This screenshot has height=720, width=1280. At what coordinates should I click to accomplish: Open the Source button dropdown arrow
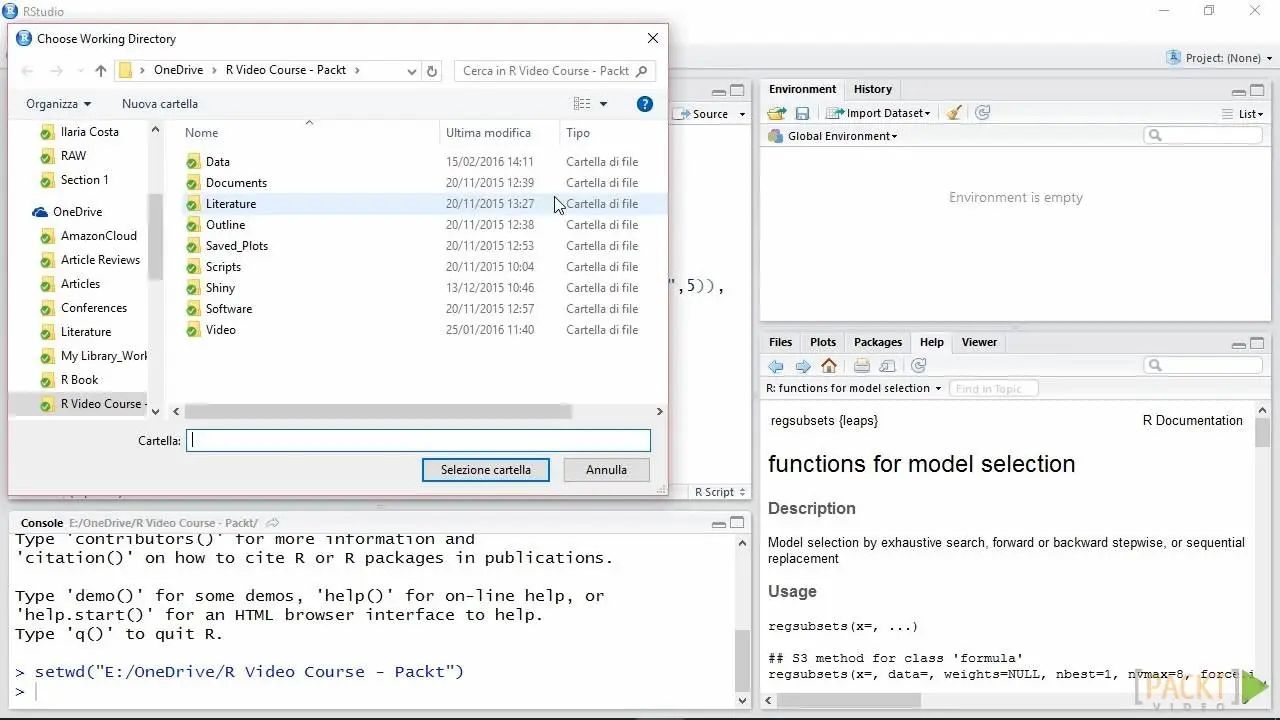742,114
